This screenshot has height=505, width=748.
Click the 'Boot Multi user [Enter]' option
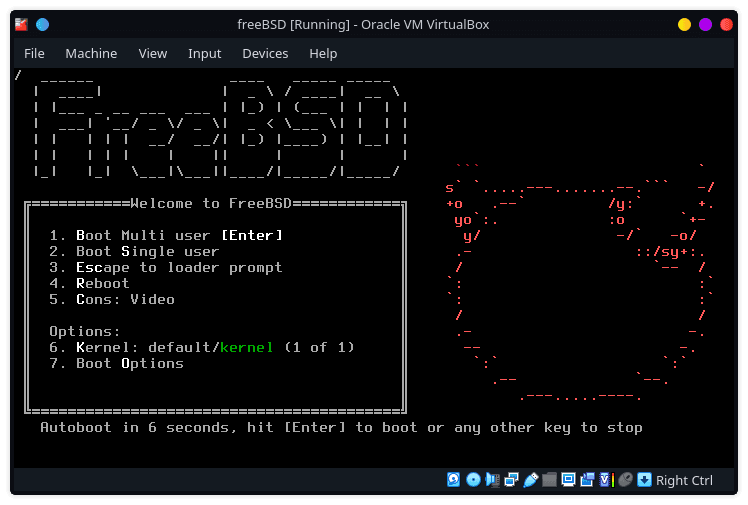coord(166,235)
